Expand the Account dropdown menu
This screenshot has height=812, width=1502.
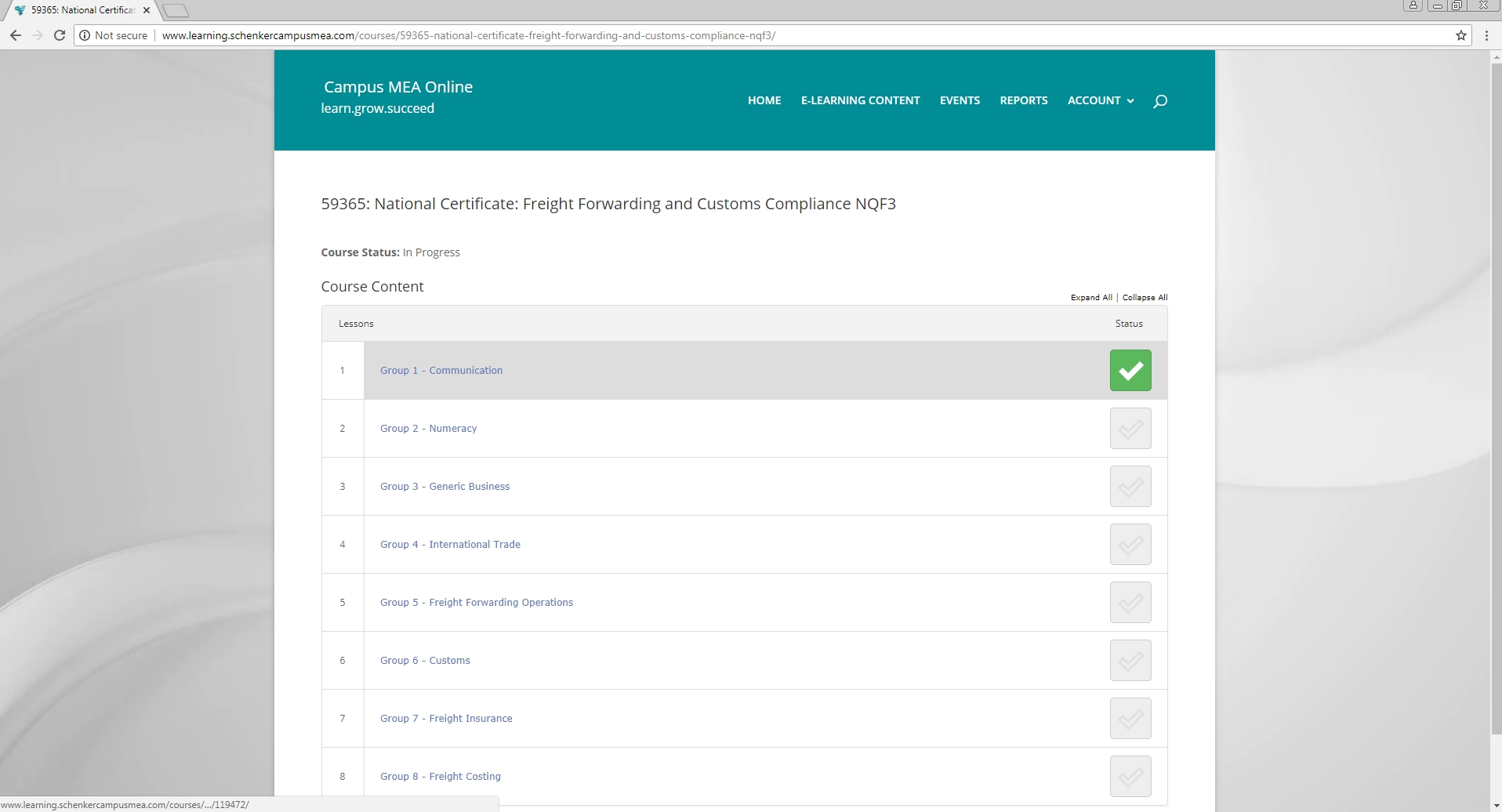click(1100, 100)
